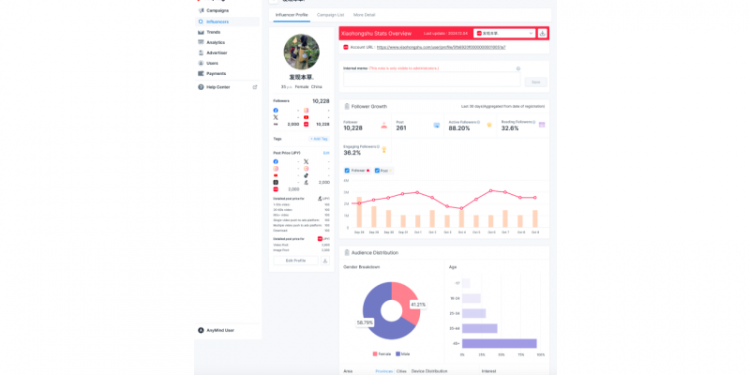The image size is (750, 375).
Task: Click the 32.6% Reading Followers value
Action: tap(510, 128)
